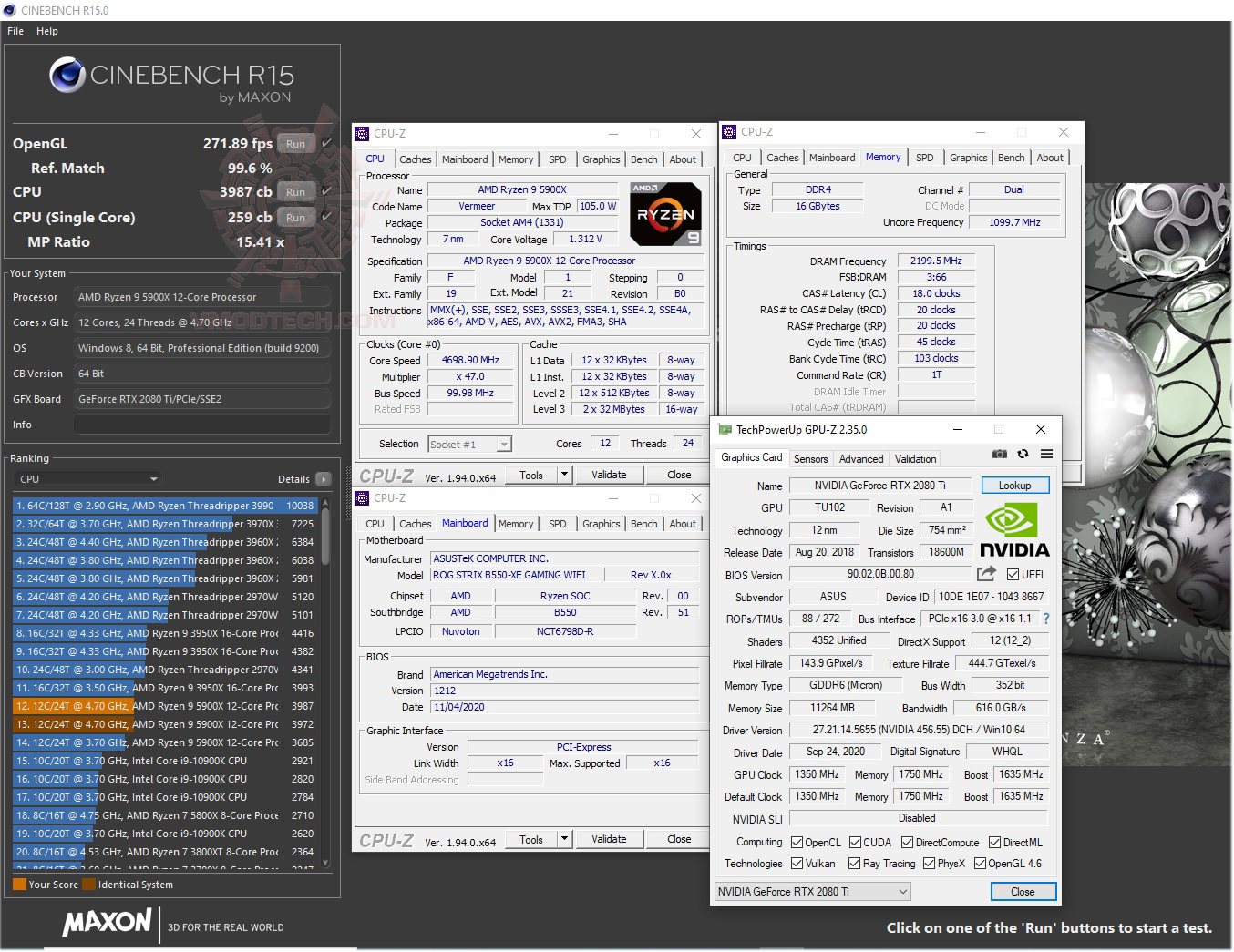Toggle the UEFI checkbox in GPU-Z
The width and height of the screenshot is (1234, 952).
1014,574
